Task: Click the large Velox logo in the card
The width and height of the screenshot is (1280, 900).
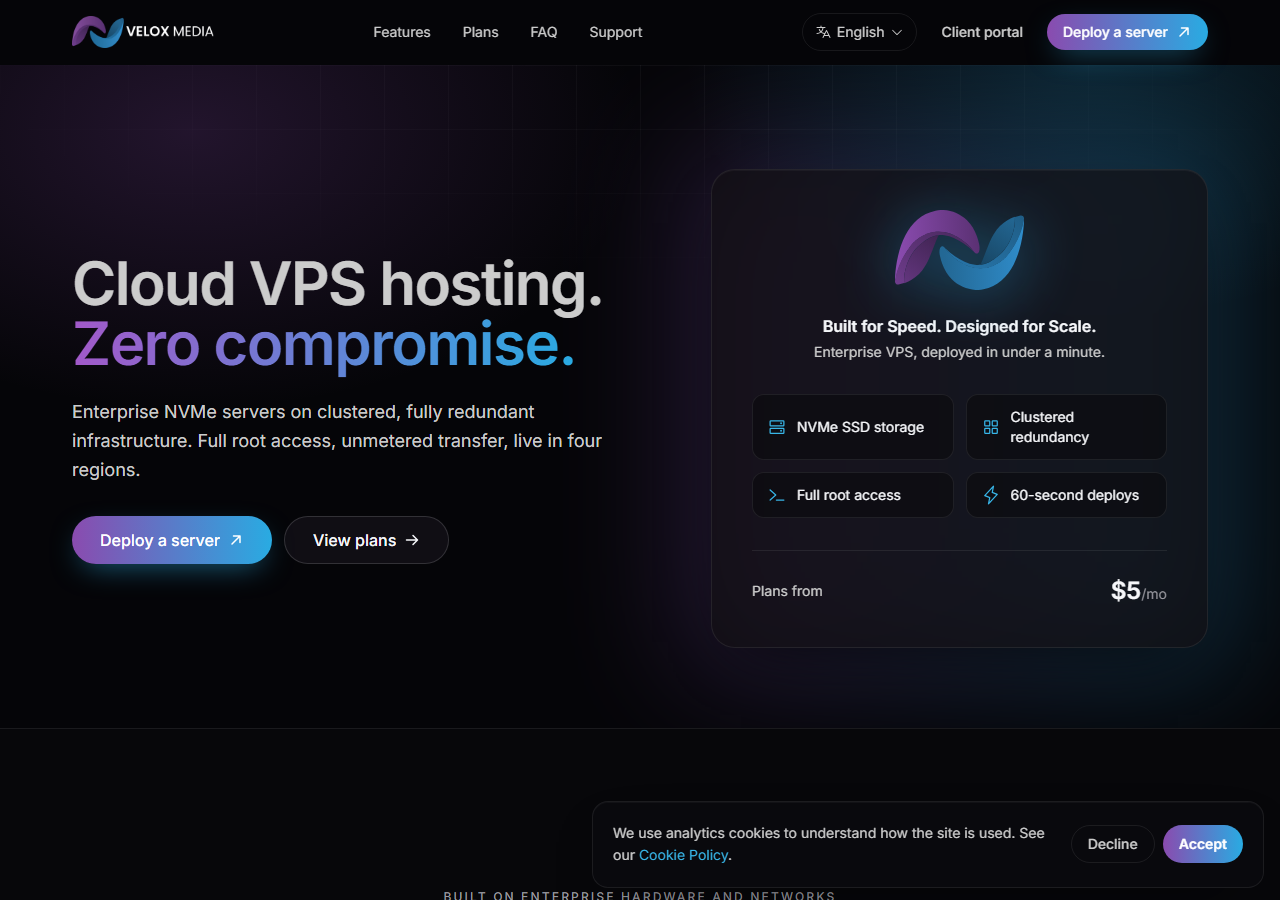Action: coord(959,250)
